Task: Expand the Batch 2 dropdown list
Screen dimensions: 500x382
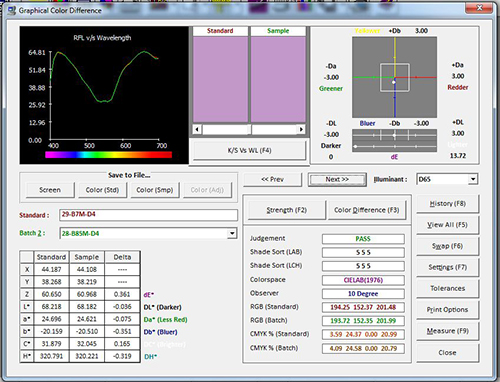Action: pyautogui.click(x=232, y=233)
